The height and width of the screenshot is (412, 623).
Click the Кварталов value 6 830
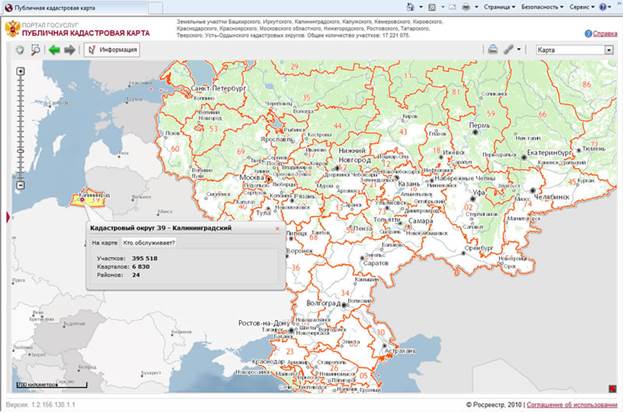coord(141,267)
